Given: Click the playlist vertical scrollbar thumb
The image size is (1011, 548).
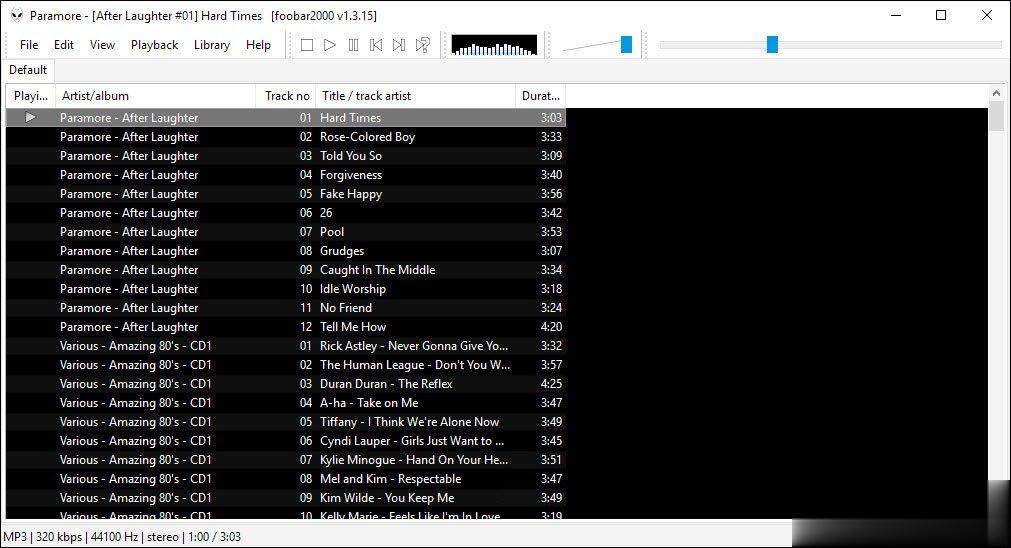Looking at the screenshot, I should (996, 117).
